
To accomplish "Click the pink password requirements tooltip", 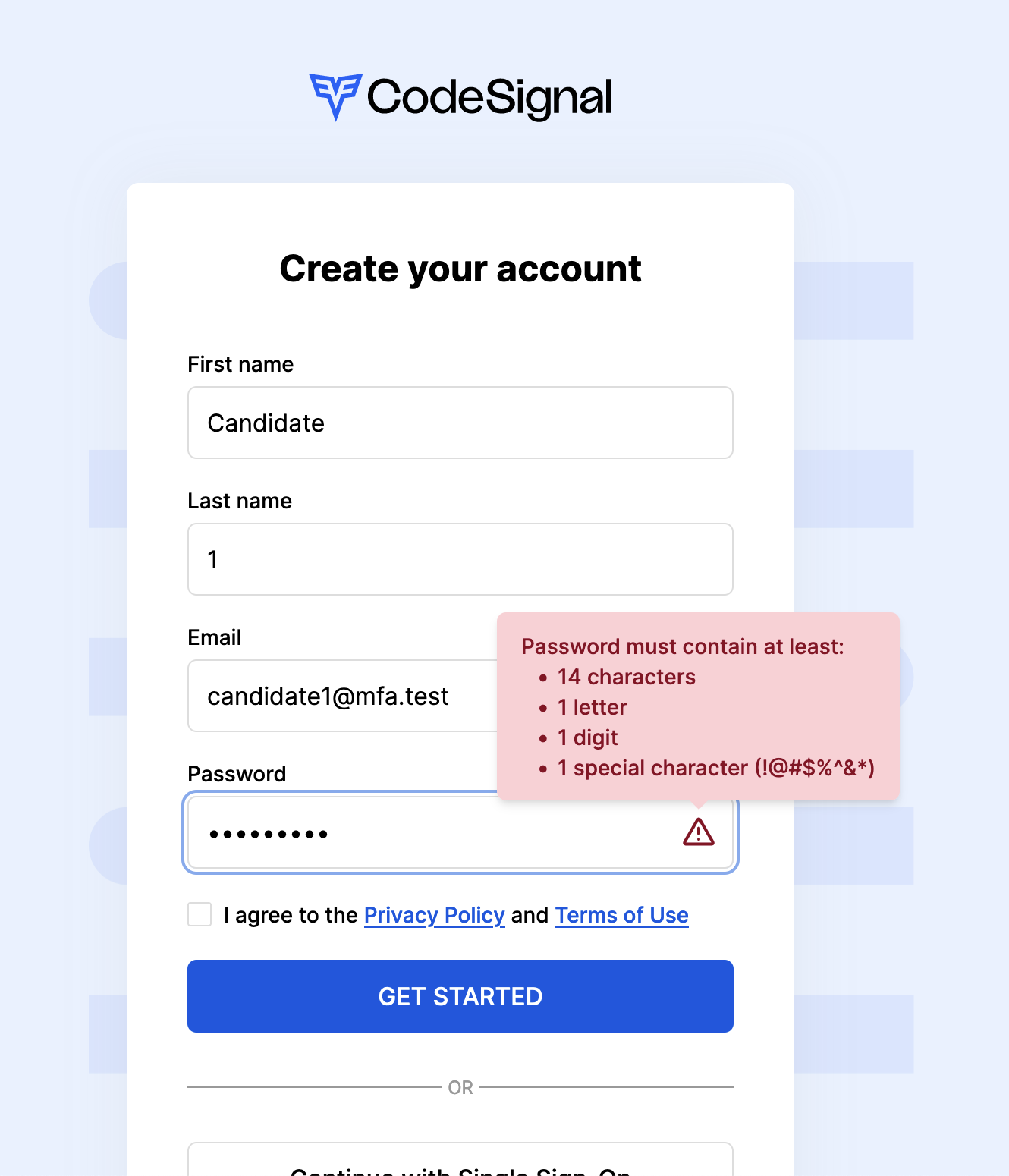I will (x=697, y=706).
